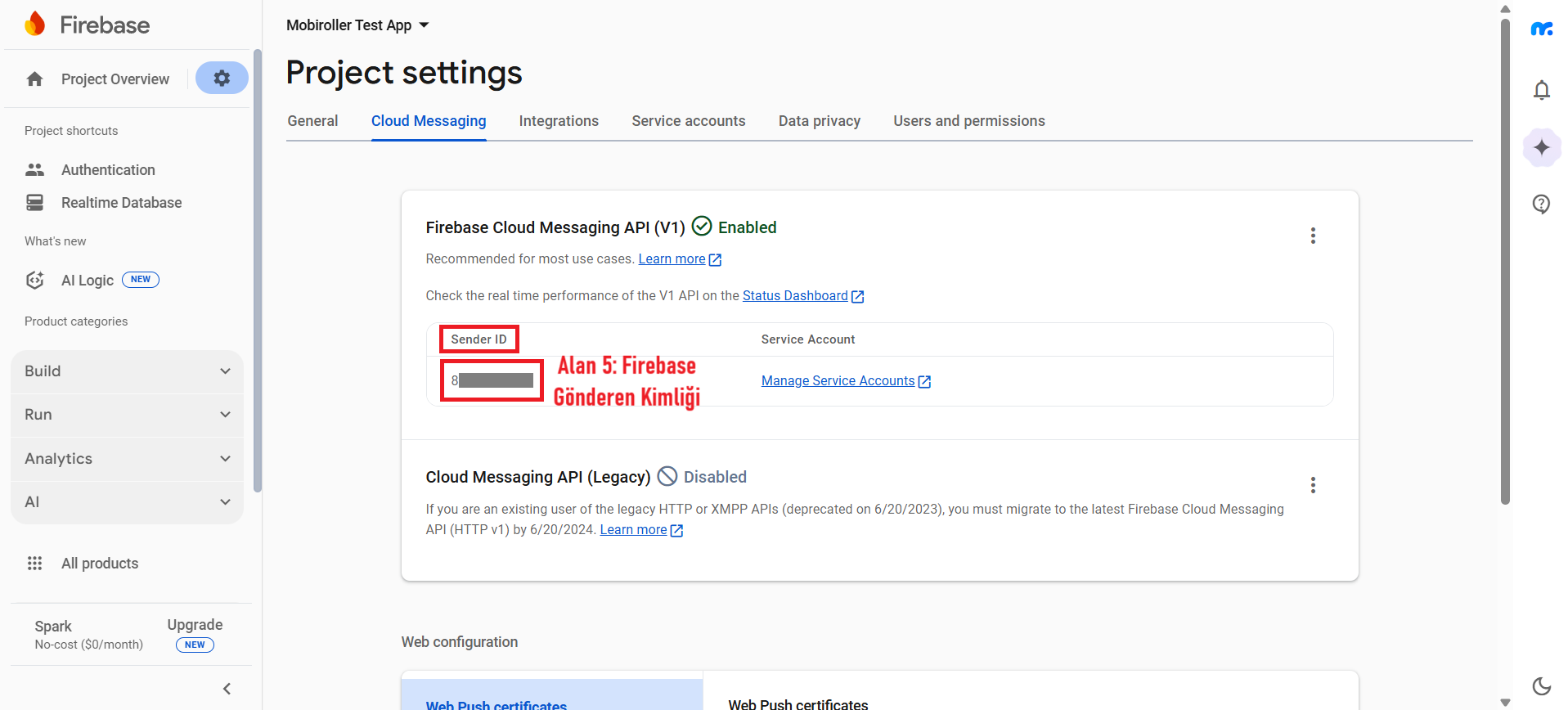Expand the AI category
This screenshot has height=710, width=1568.
[128, 502]
